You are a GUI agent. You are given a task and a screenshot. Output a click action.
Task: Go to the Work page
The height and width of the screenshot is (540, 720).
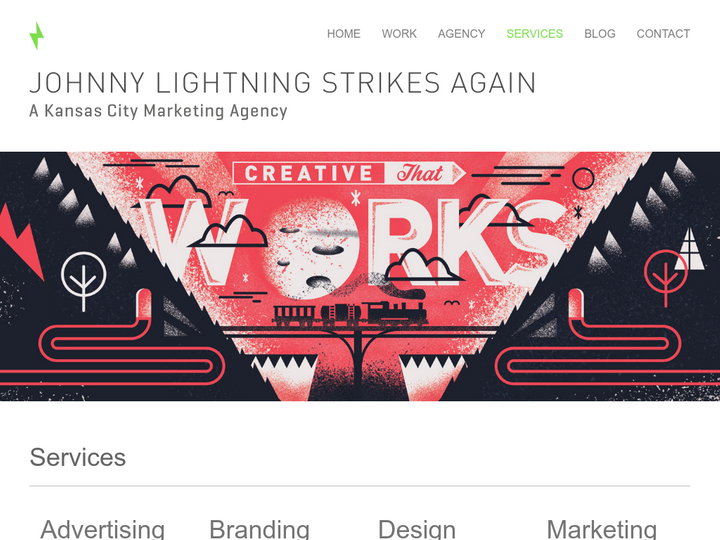[x=399, y=34]
